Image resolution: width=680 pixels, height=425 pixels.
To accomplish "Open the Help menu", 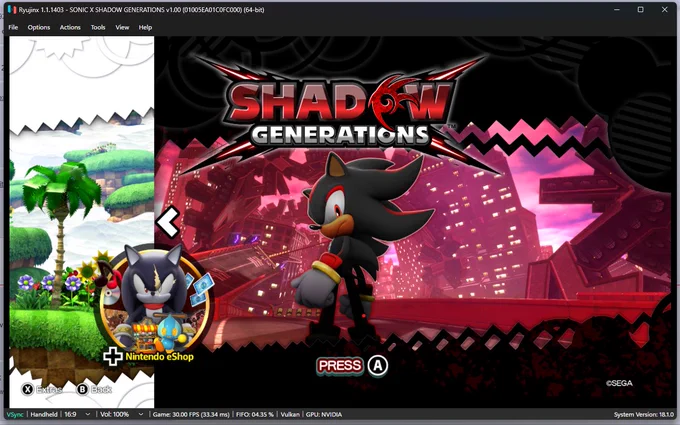I will click(145, 27).
